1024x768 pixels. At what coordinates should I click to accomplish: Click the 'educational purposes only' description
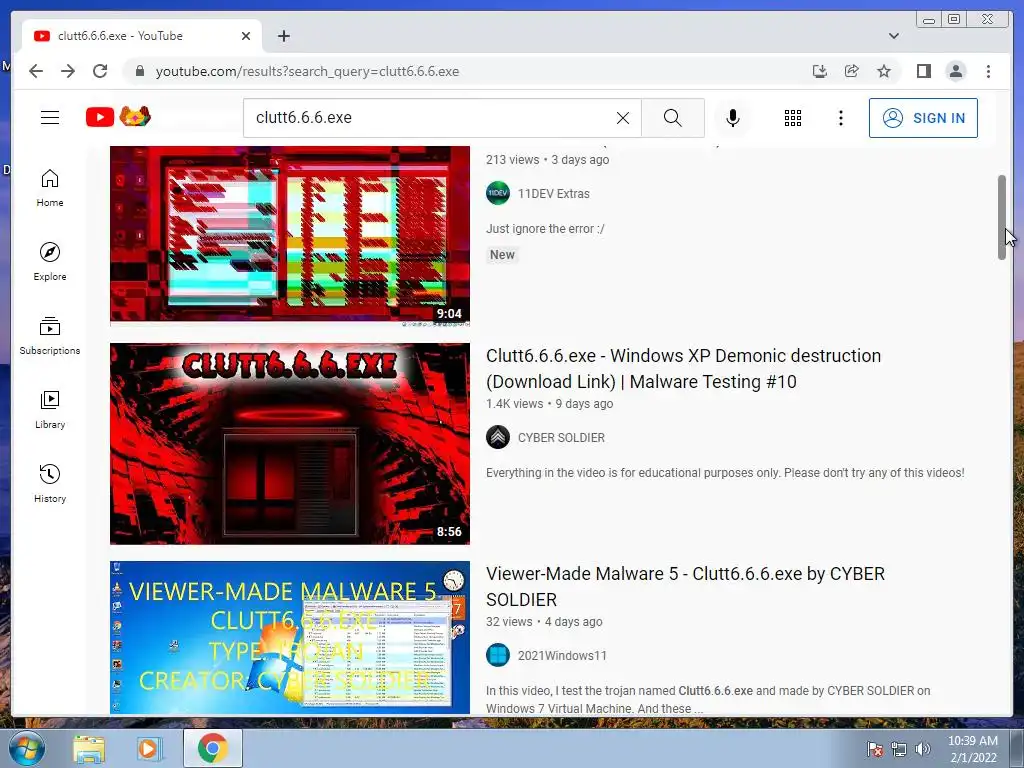[725, 473]
